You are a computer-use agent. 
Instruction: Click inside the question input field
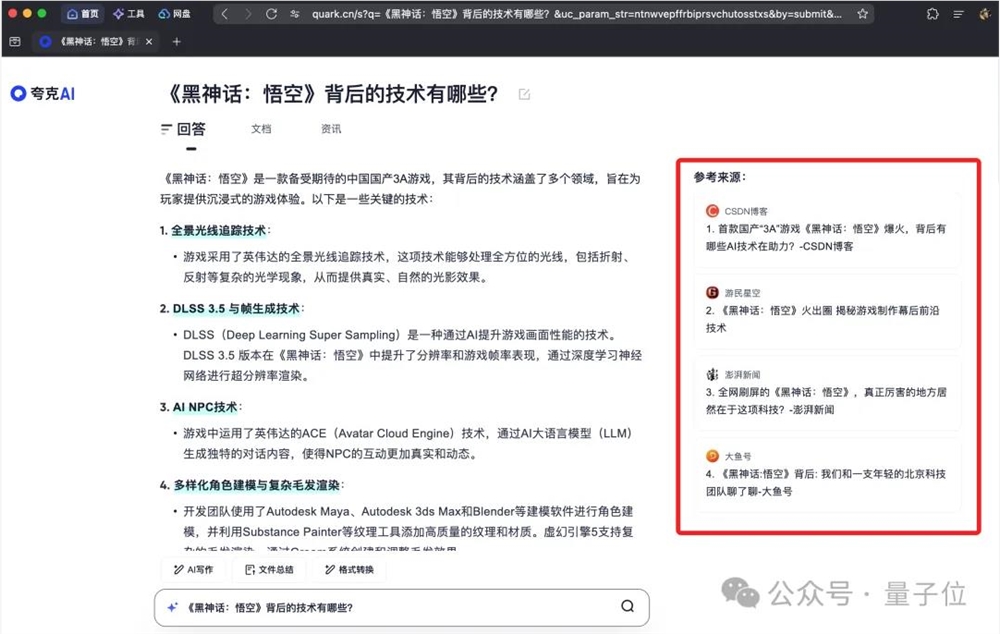(x=400, y=606)
